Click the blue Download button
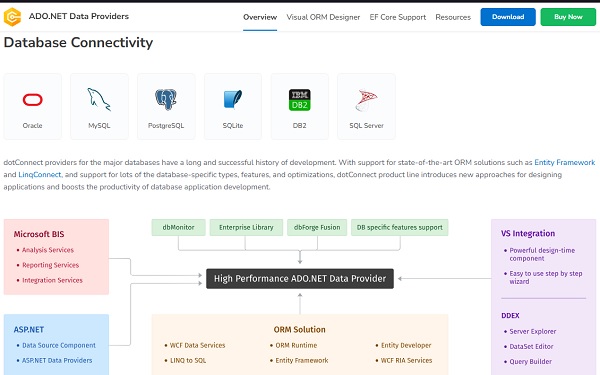Image resolution: width=600 pixels, height=375 pixels. (508, 17)
